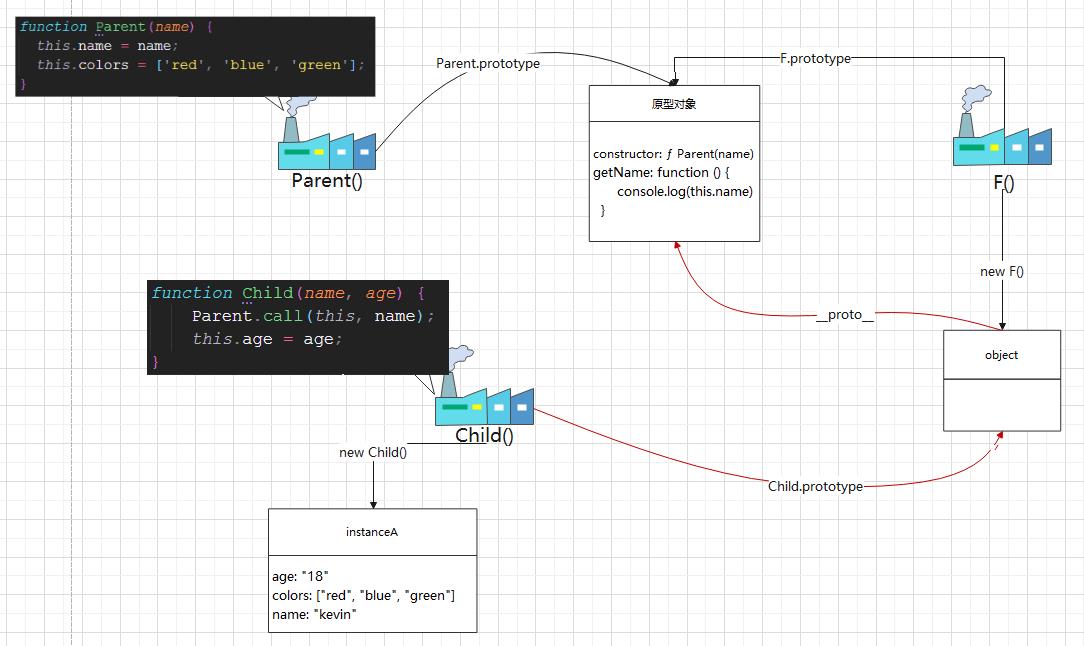
Task: Select the F() factory icon
Action: (x=1002, y=140)
